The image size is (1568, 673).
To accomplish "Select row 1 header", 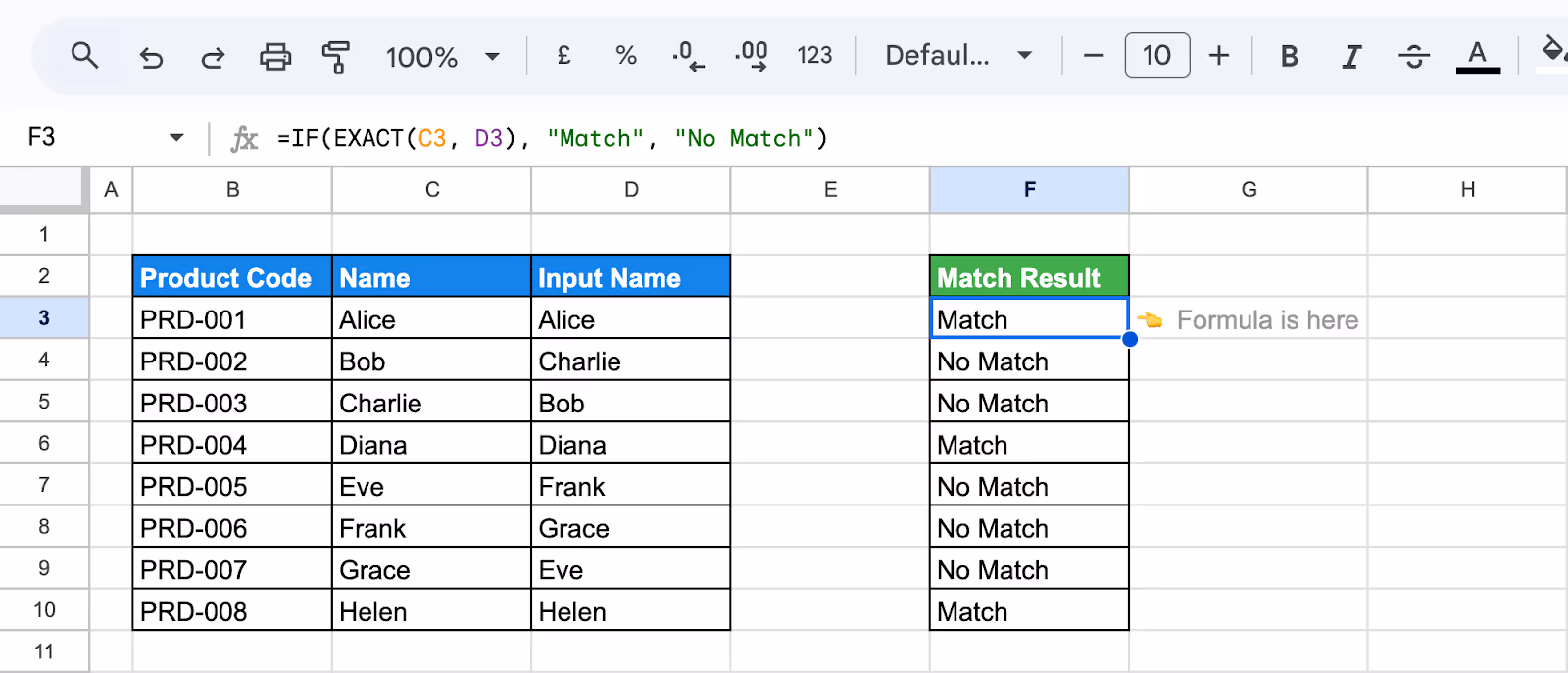I will 44,234.
